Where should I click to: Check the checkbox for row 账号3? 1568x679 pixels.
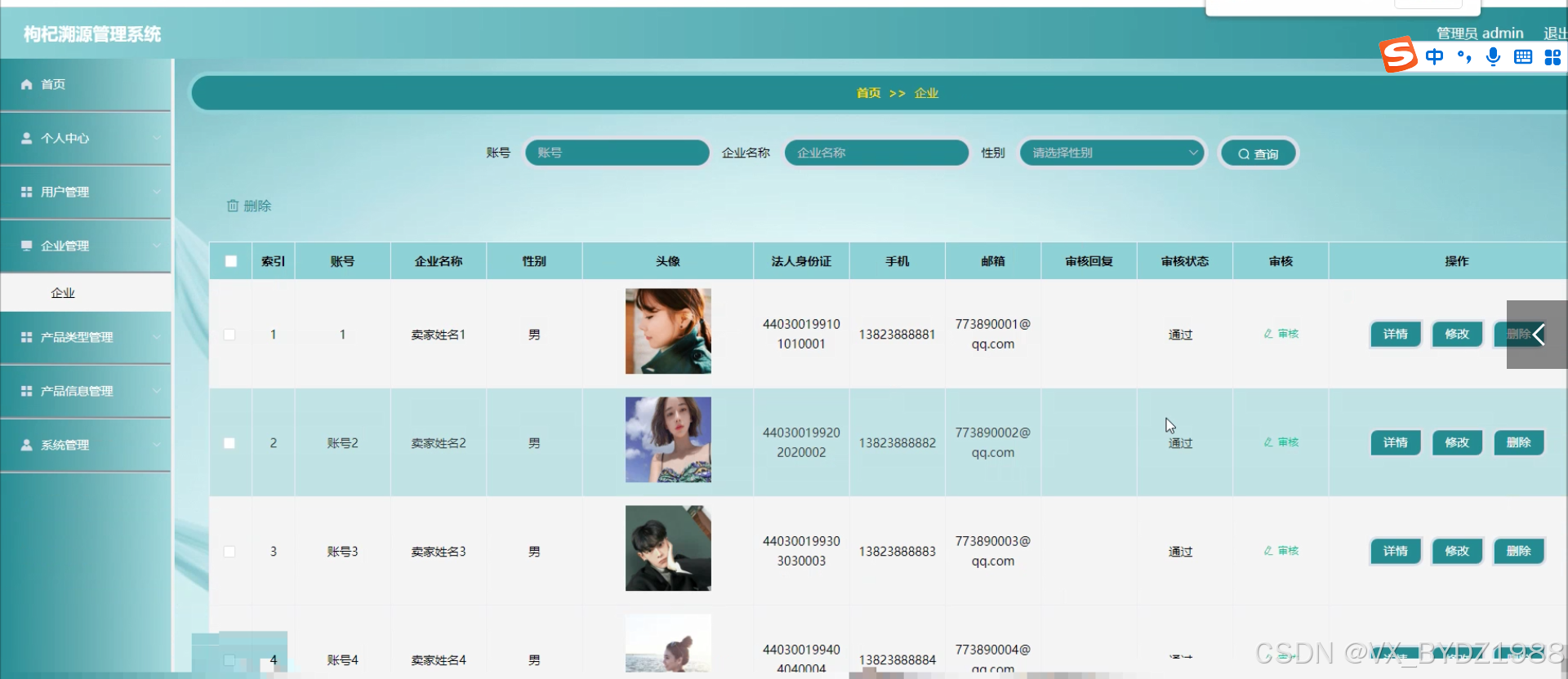229,552
